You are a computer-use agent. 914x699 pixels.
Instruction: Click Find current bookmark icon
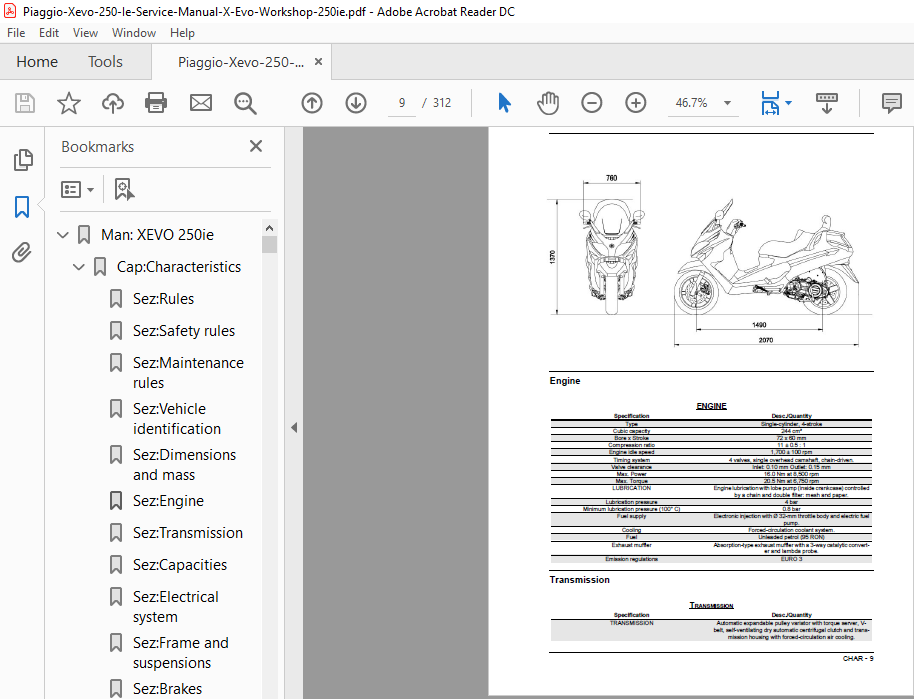coord(124,189)
